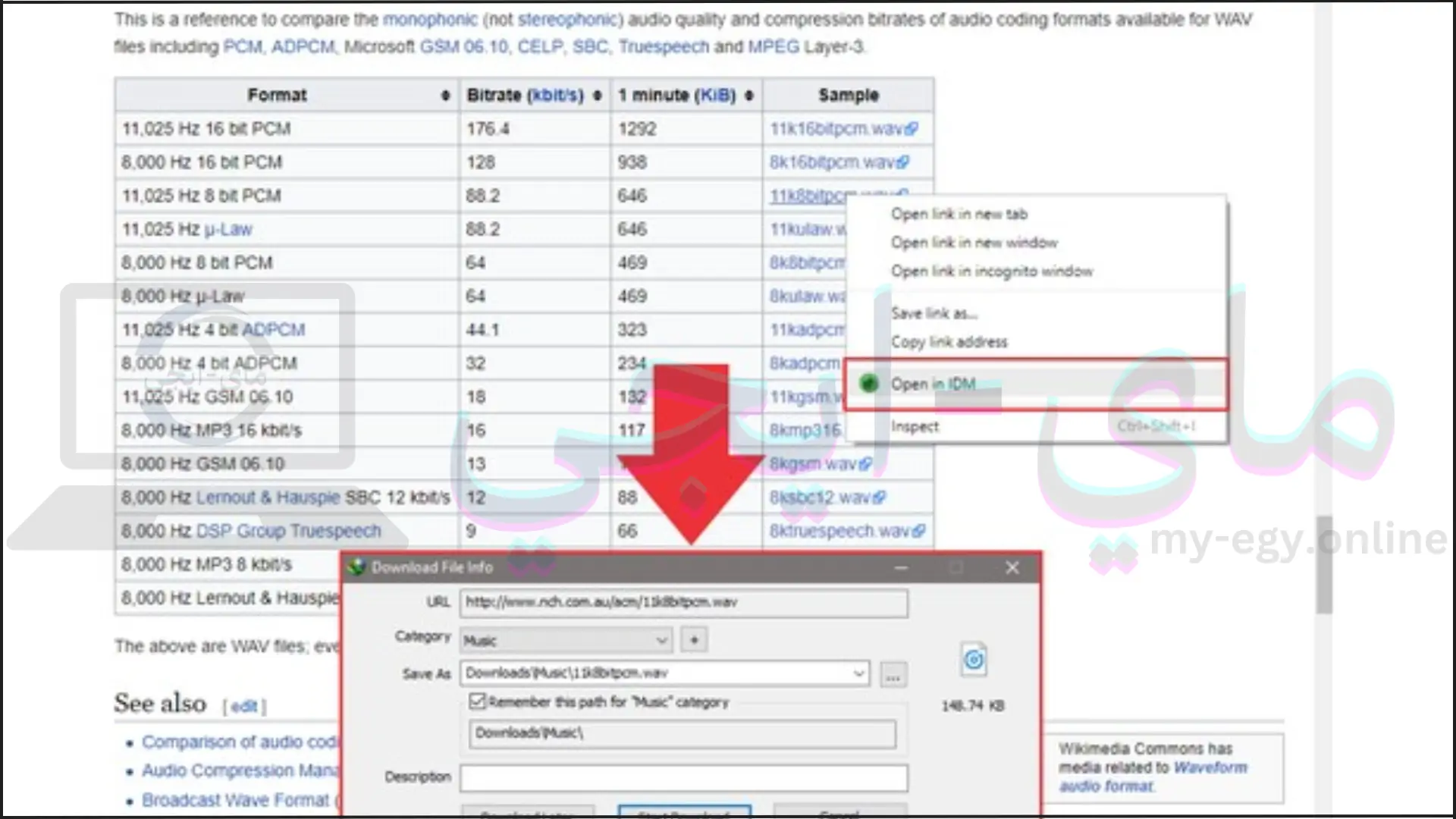Choose Open link in new tab
1456x819 pixels.
click(959, 215)
